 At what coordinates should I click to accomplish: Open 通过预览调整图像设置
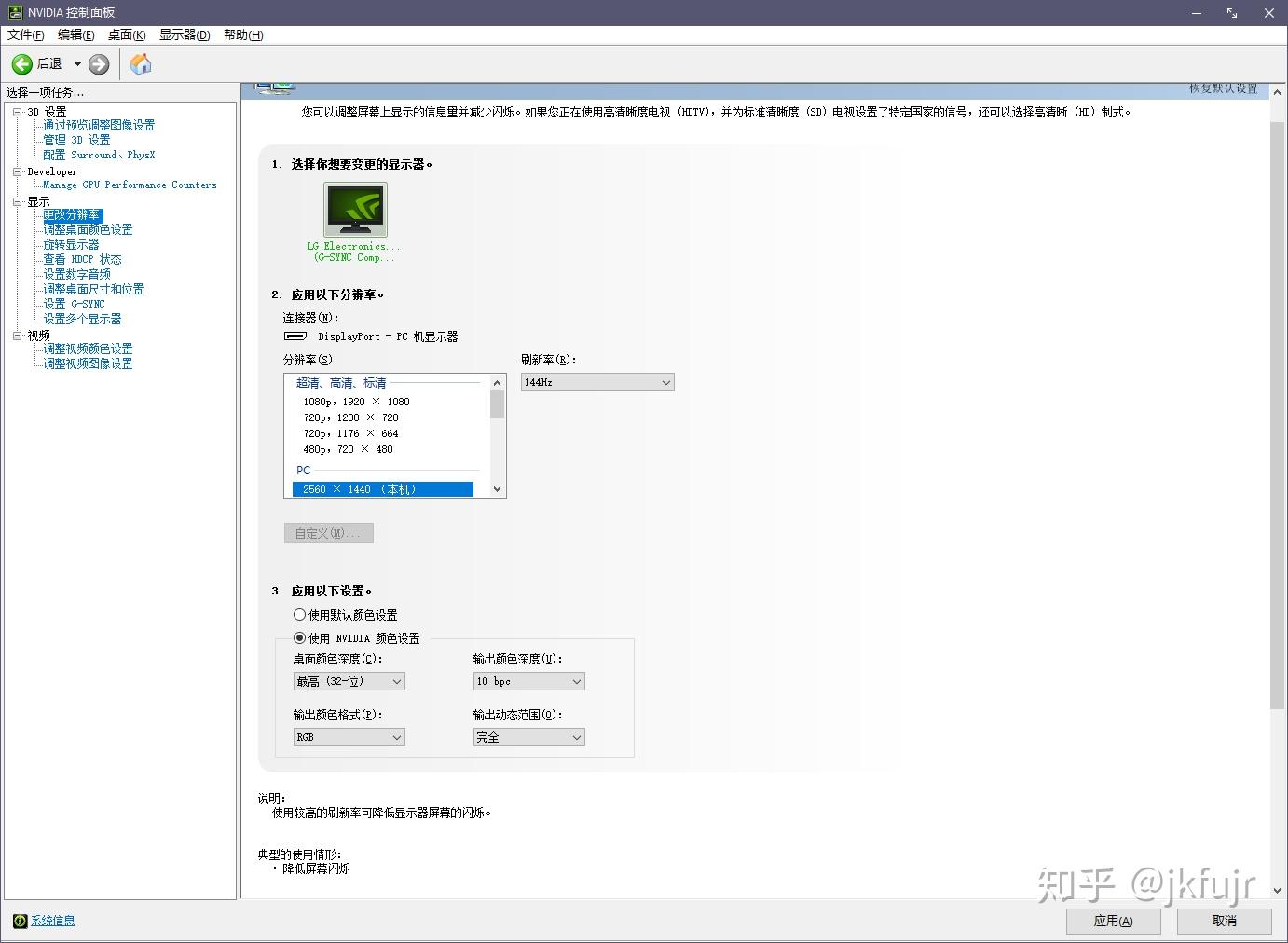click(99, 125)
